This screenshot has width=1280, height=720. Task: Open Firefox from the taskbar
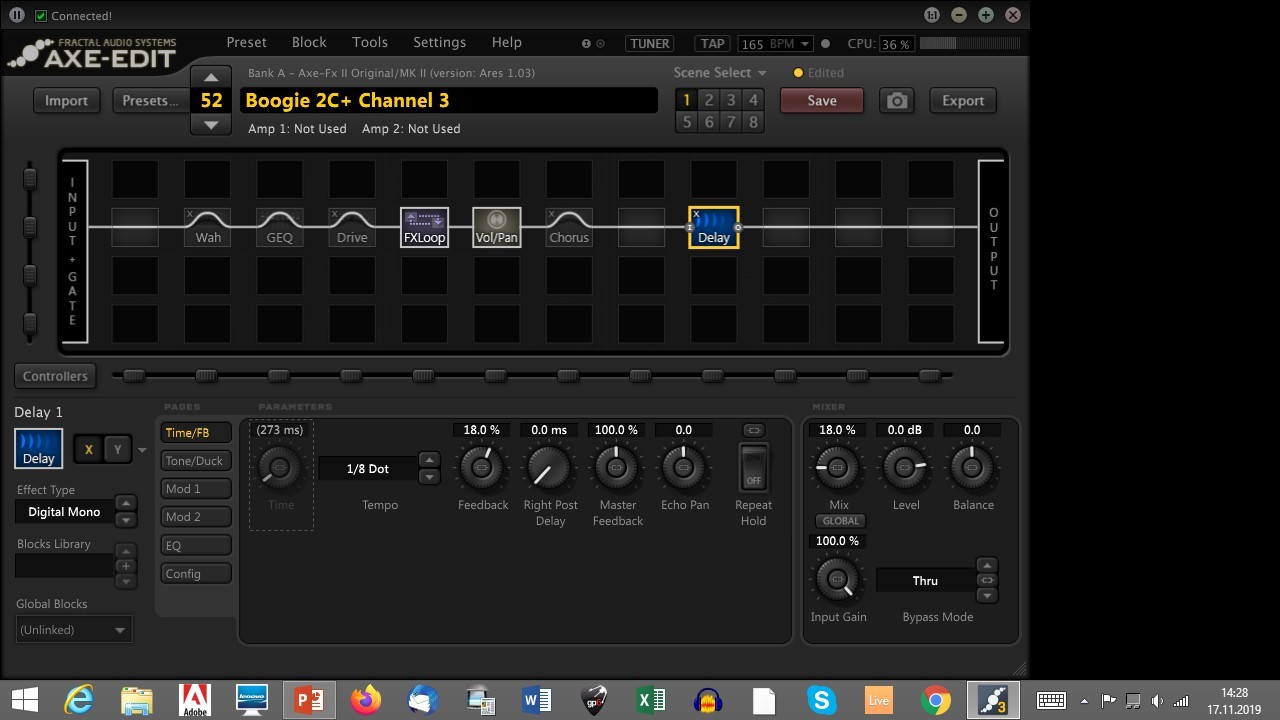pyautogui.click(x=366, y=700)
